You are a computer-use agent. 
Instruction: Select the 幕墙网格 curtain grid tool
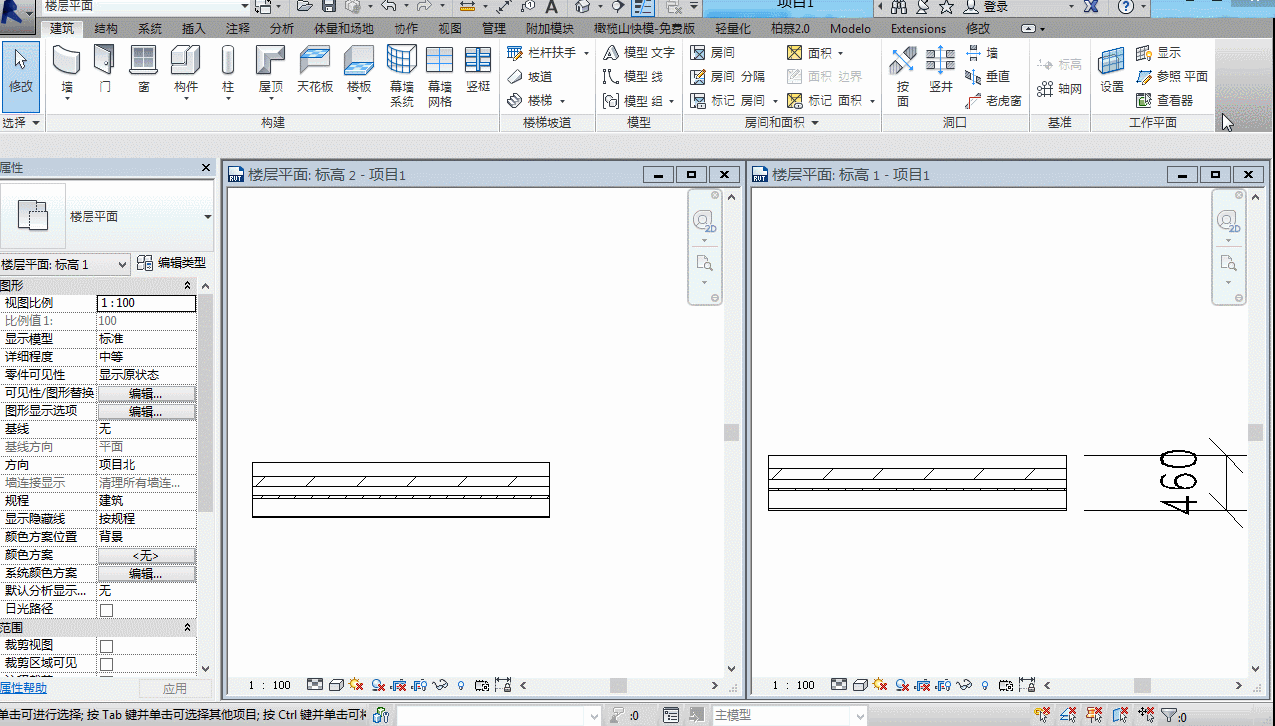coord(440,78)
